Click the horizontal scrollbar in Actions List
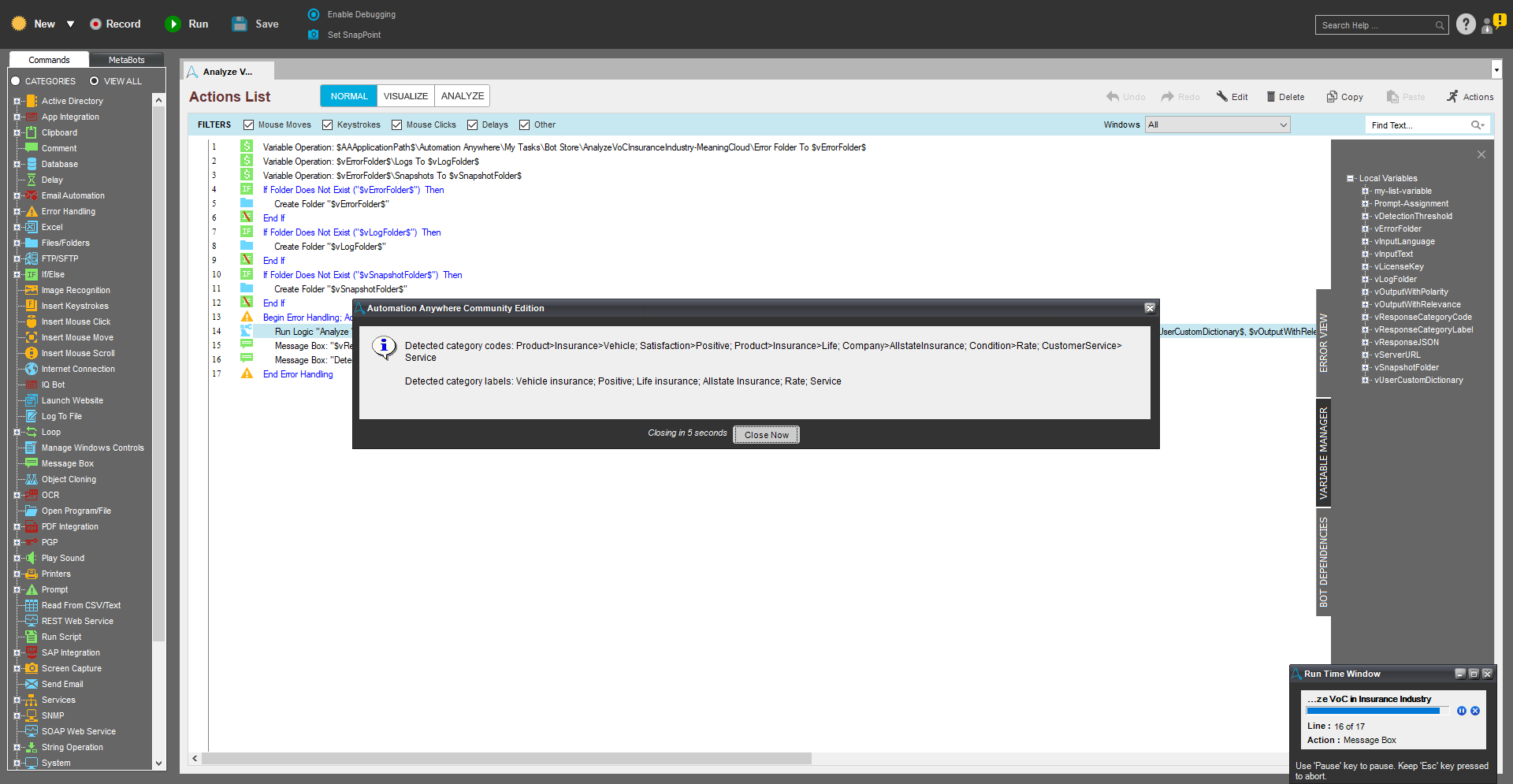Viewport: 1513px width, 784px height. tap(507, 758)
